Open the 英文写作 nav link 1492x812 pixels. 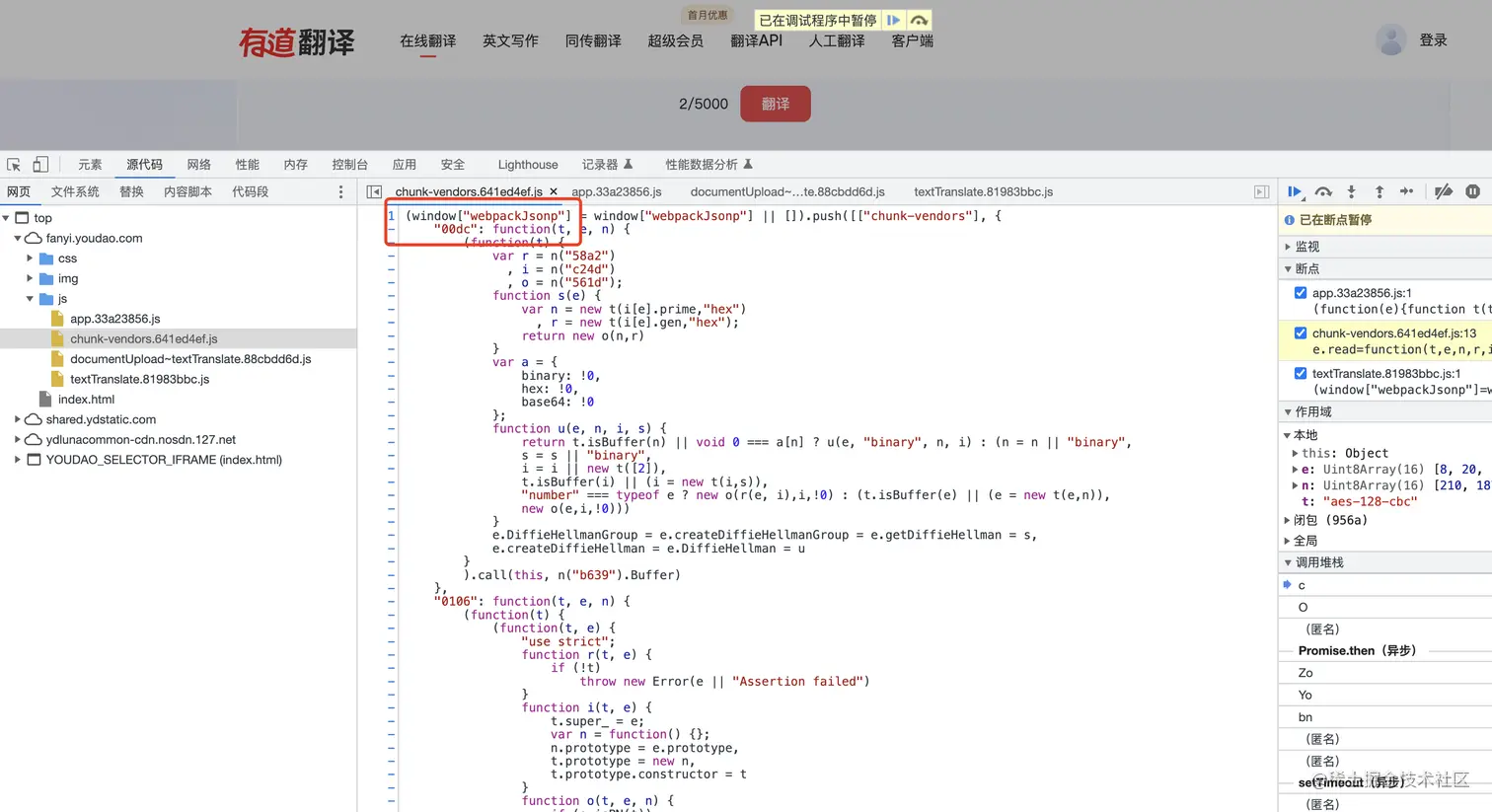click(x=510, y=40)
